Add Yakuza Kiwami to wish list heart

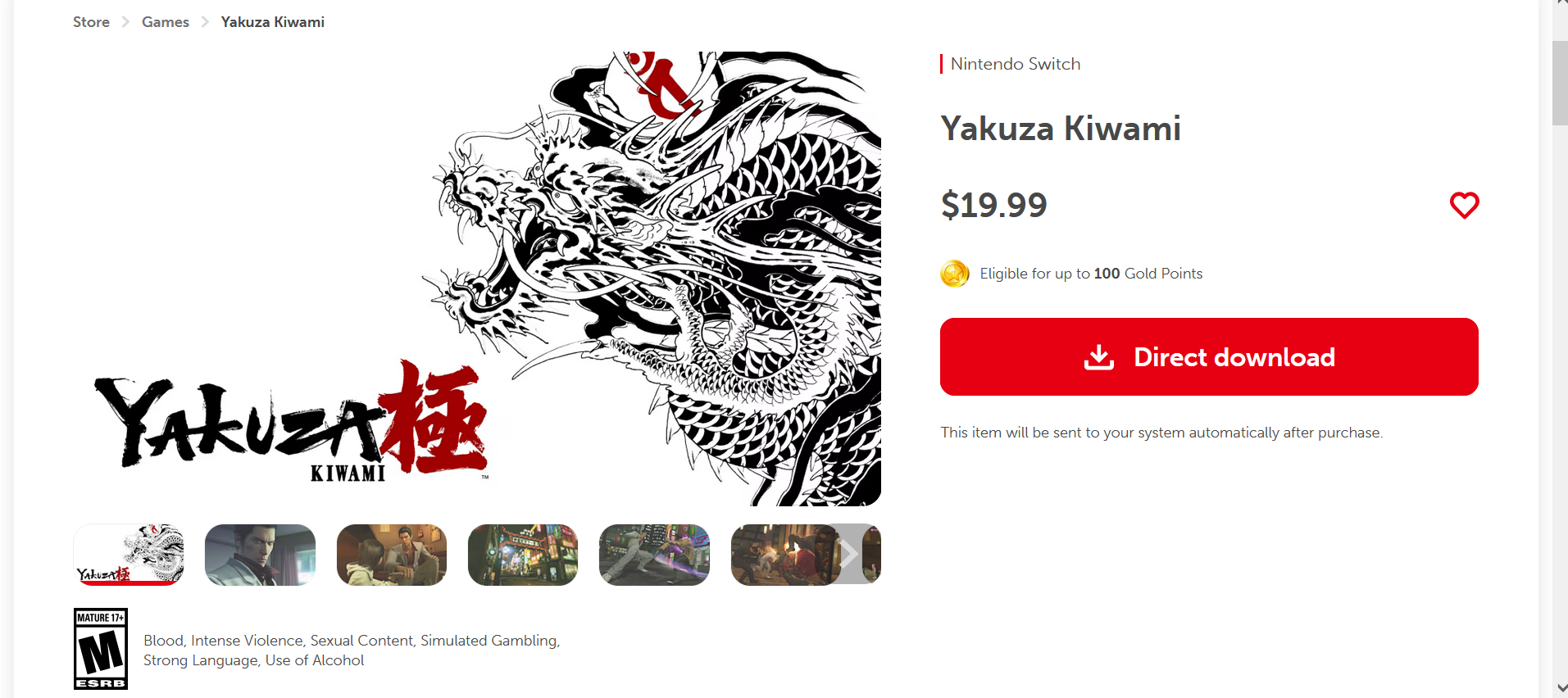(x=1464, y=205)
